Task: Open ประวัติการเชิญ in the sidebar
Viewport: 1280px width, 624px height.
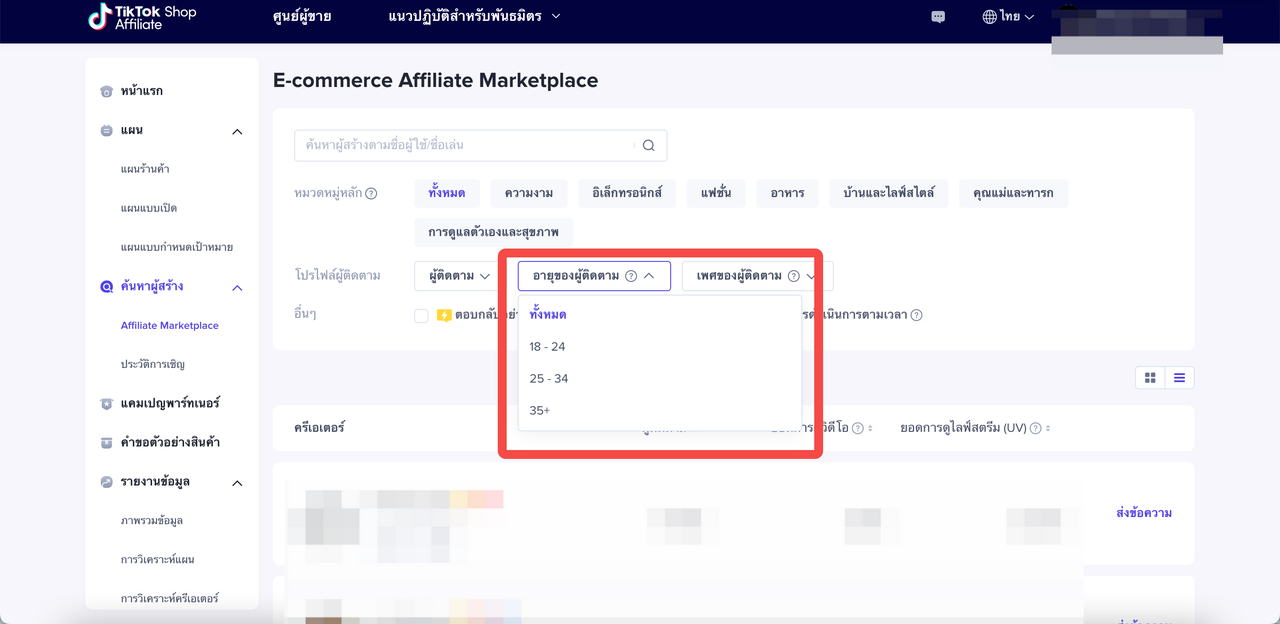Action: (152, 364)
